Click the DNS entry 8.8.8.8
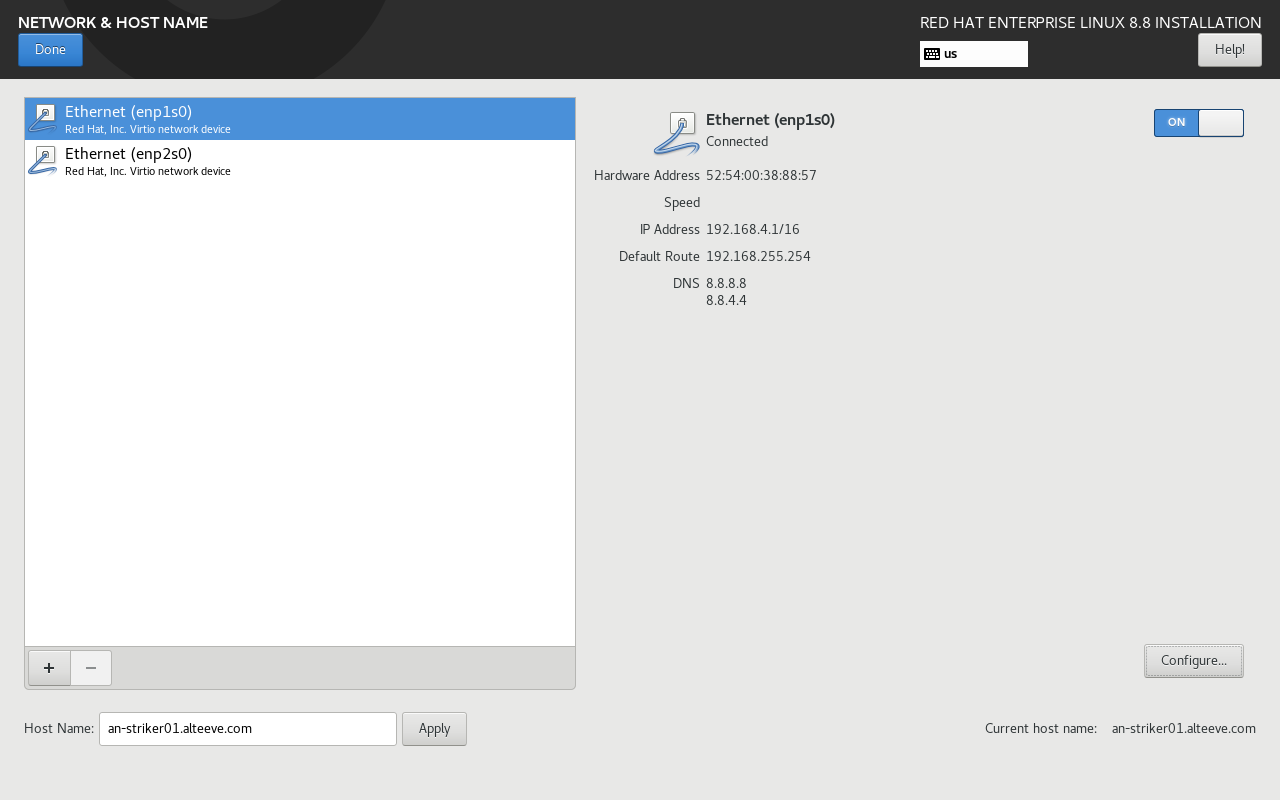 coord(726,284)
